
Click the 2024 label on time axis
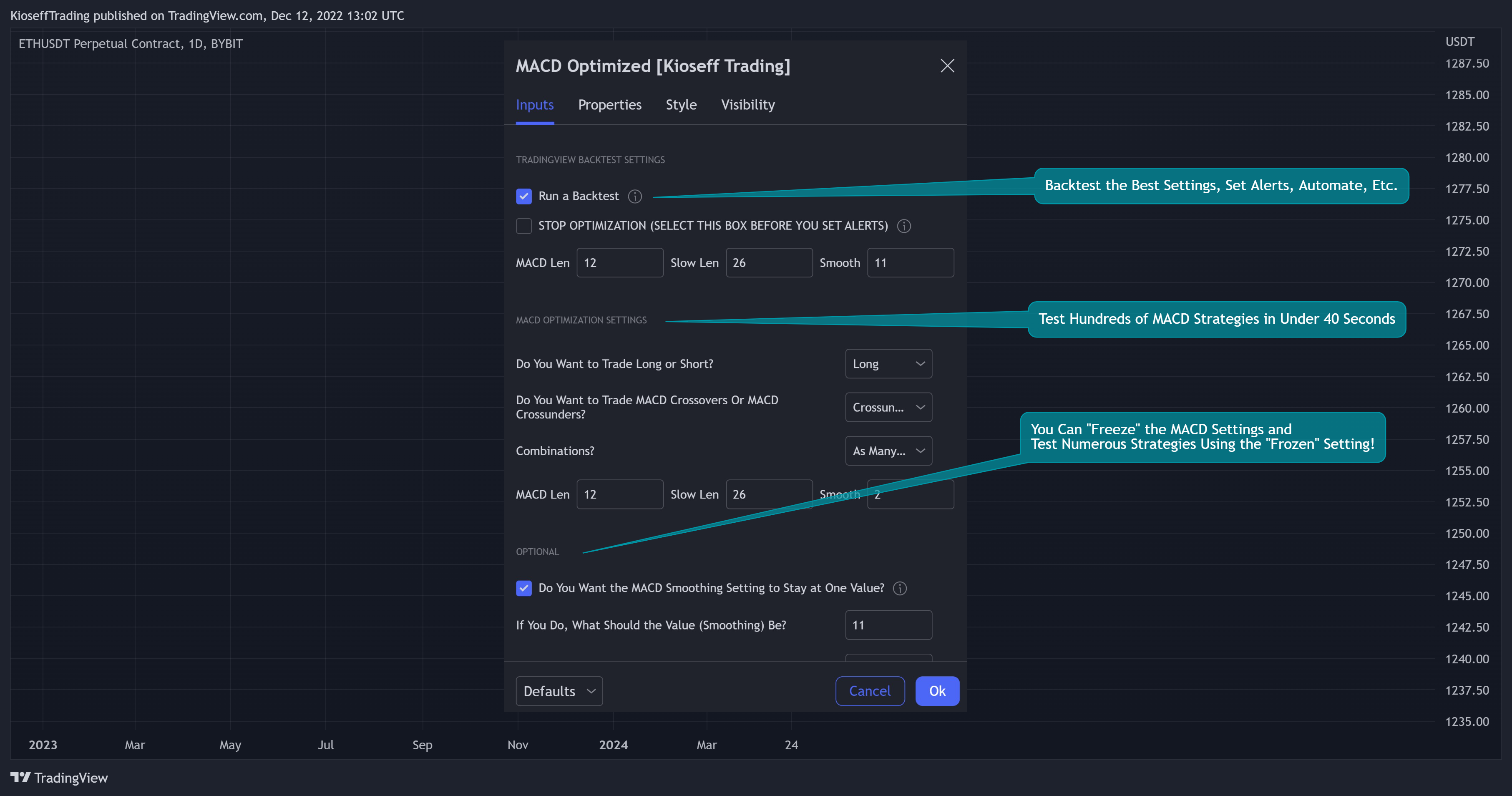(613, 745)
